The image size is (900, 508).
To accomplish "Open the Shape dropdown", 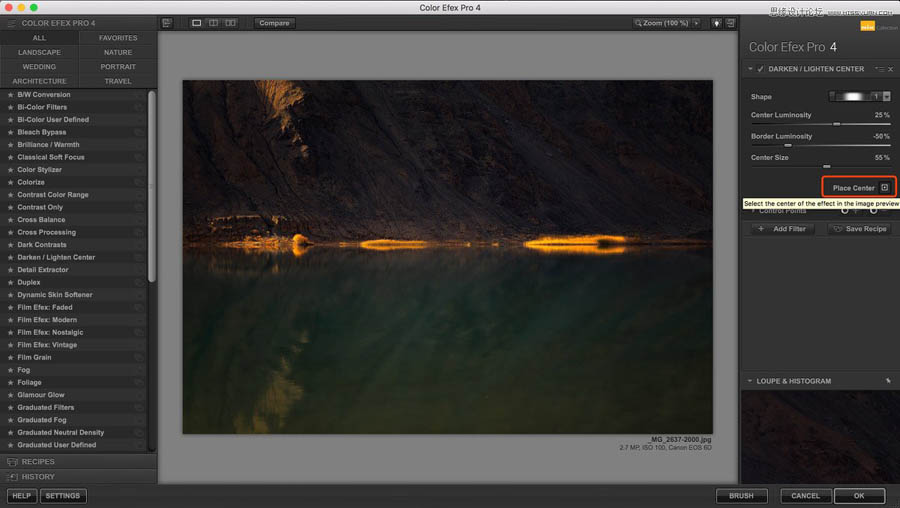I will [886, 97].
